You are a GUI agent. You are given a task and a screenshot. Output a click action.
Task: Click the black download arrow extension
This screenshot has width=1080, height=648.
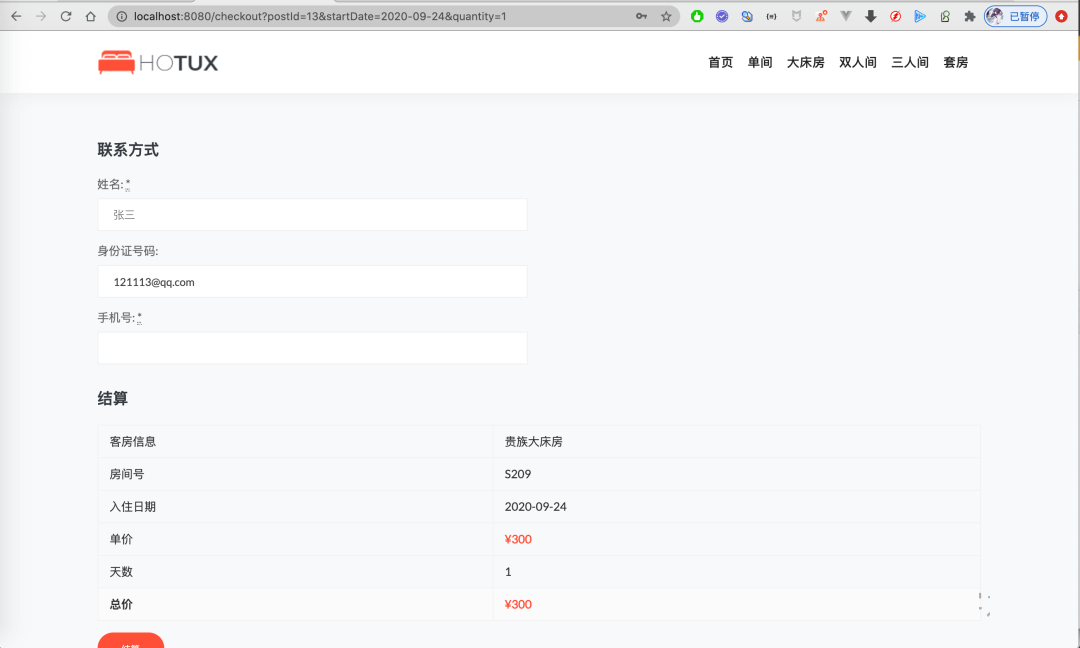tap(871, 16)
